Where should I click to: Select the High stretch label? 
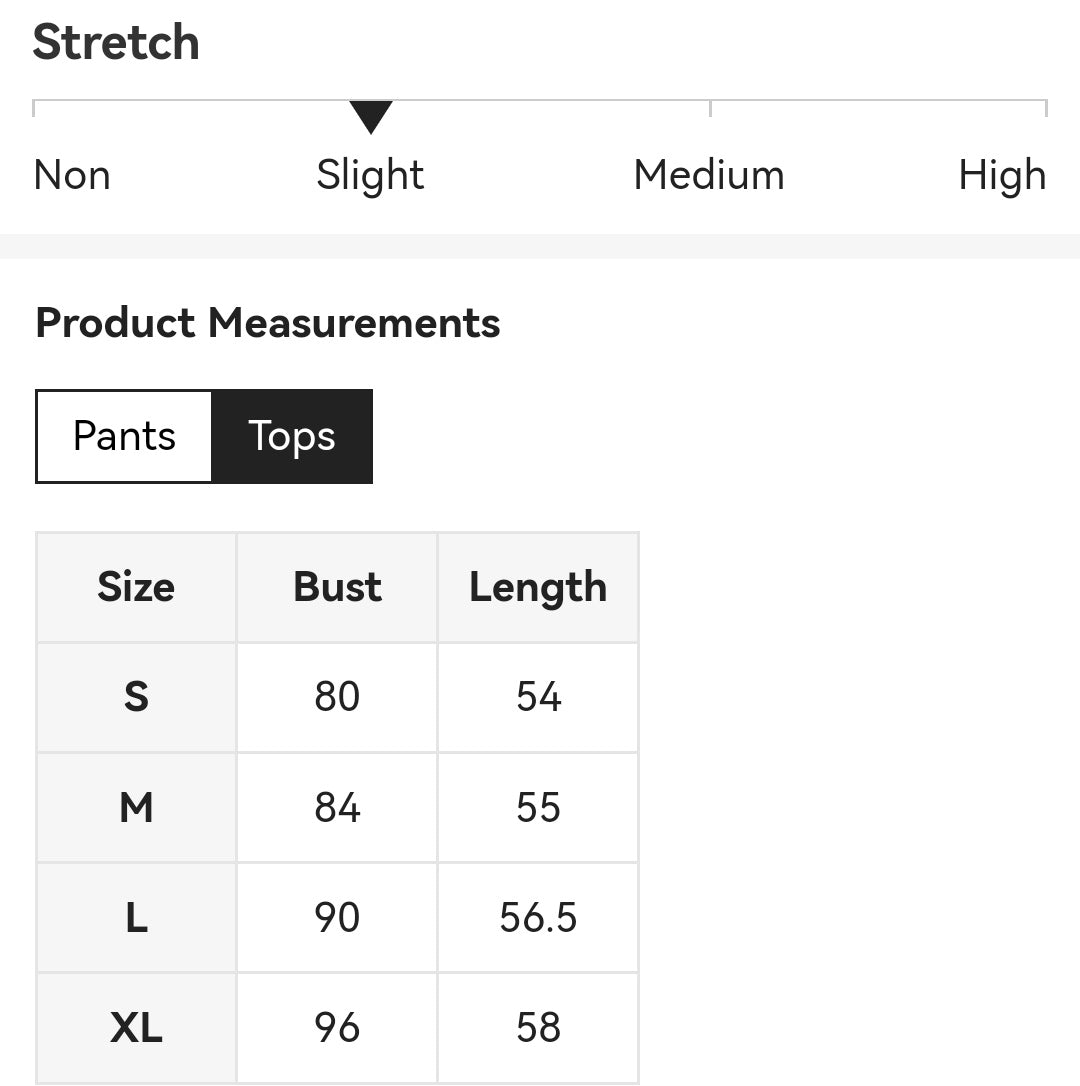pyautogui.click(x=1002, y=175)
